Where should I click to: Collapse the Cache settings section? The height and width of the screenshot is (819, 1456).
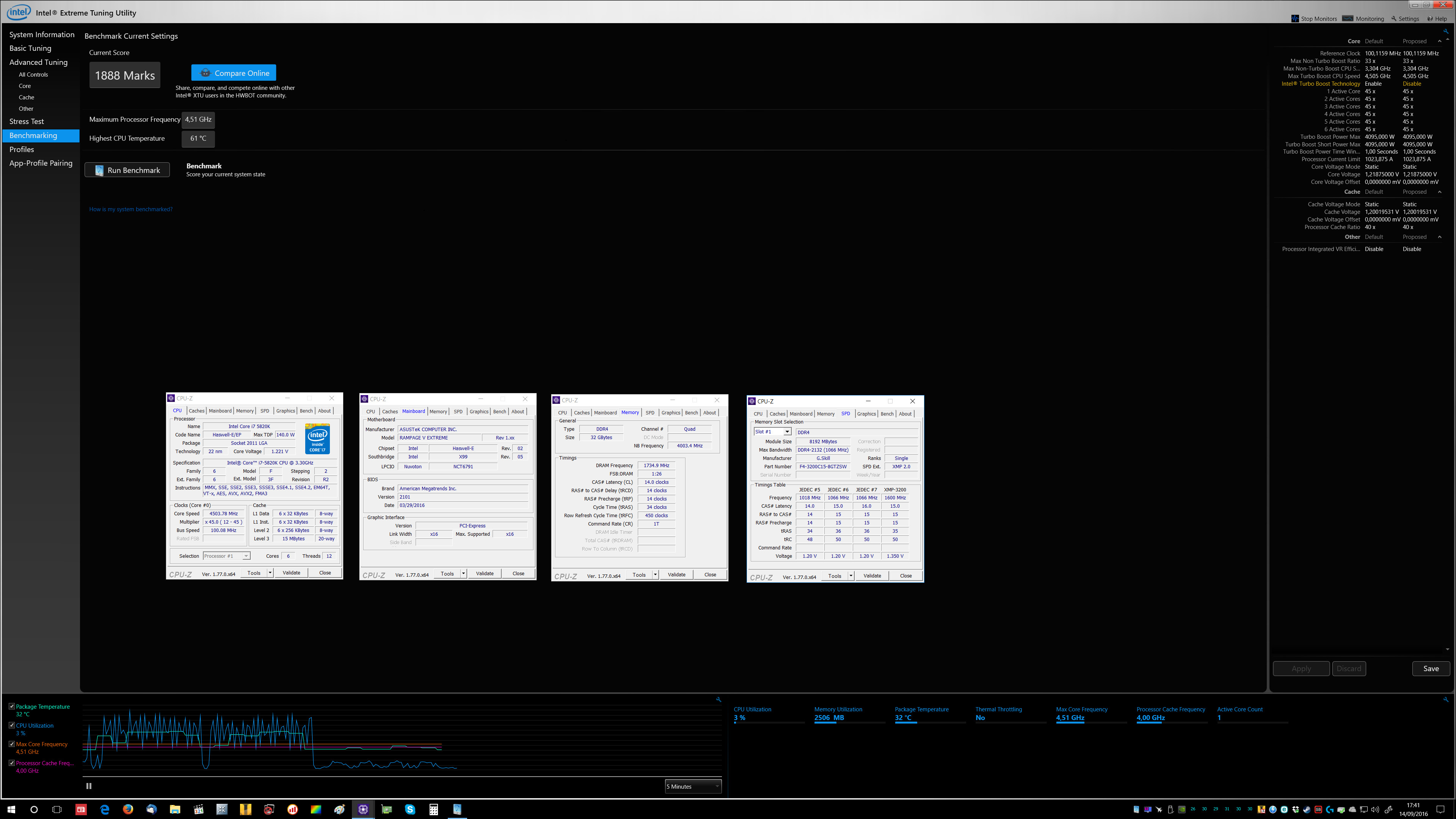click(x=1439, y=191)
